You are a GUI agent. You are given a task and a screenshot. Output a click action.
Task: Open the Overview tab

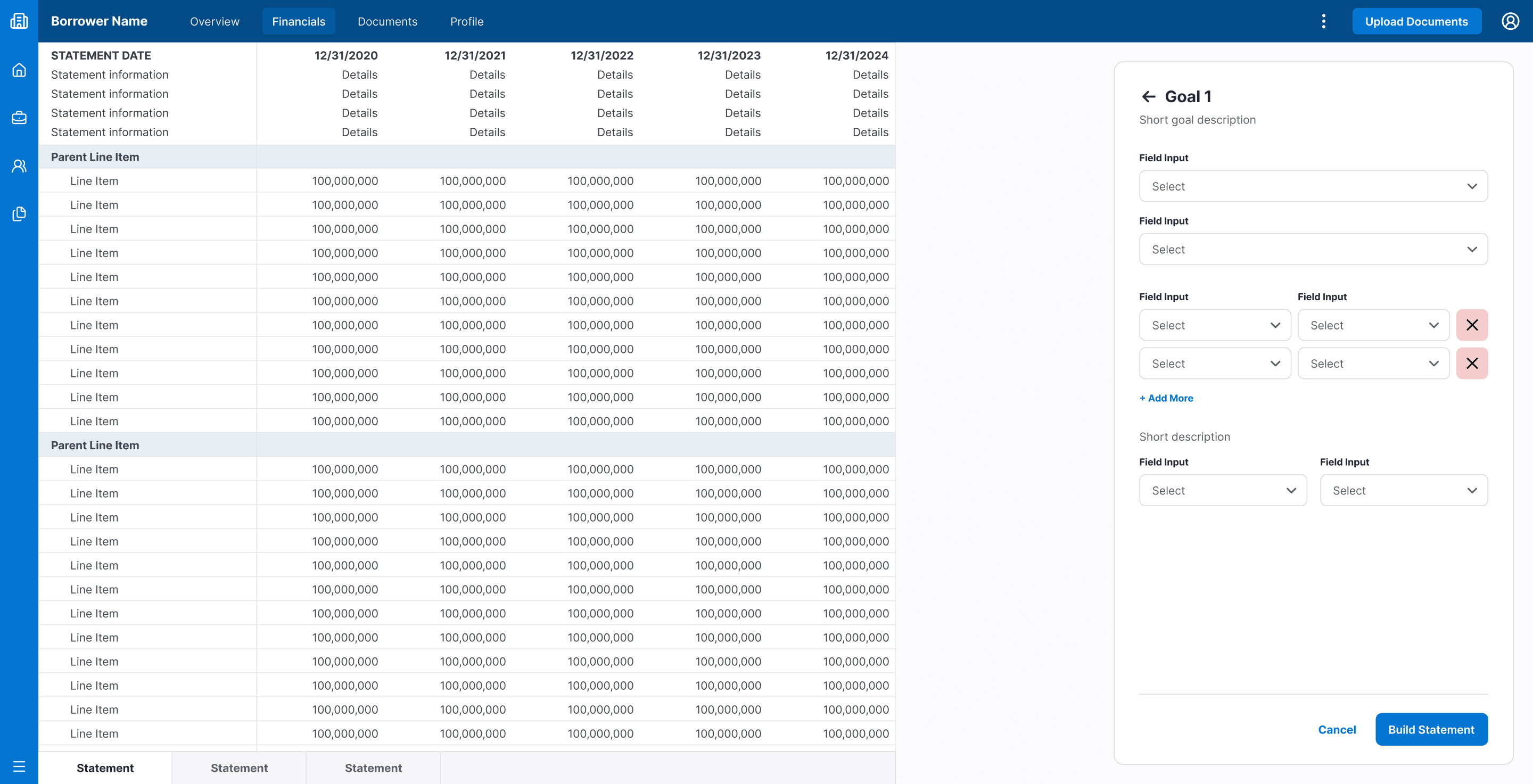[x=214, y=21]
